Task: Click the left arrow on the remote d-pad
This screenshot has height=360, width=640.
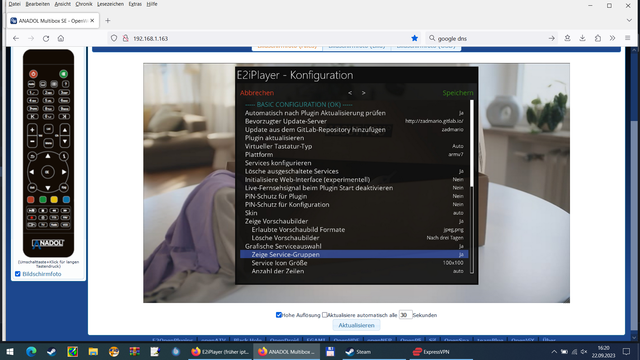Action: coord(32,172)
